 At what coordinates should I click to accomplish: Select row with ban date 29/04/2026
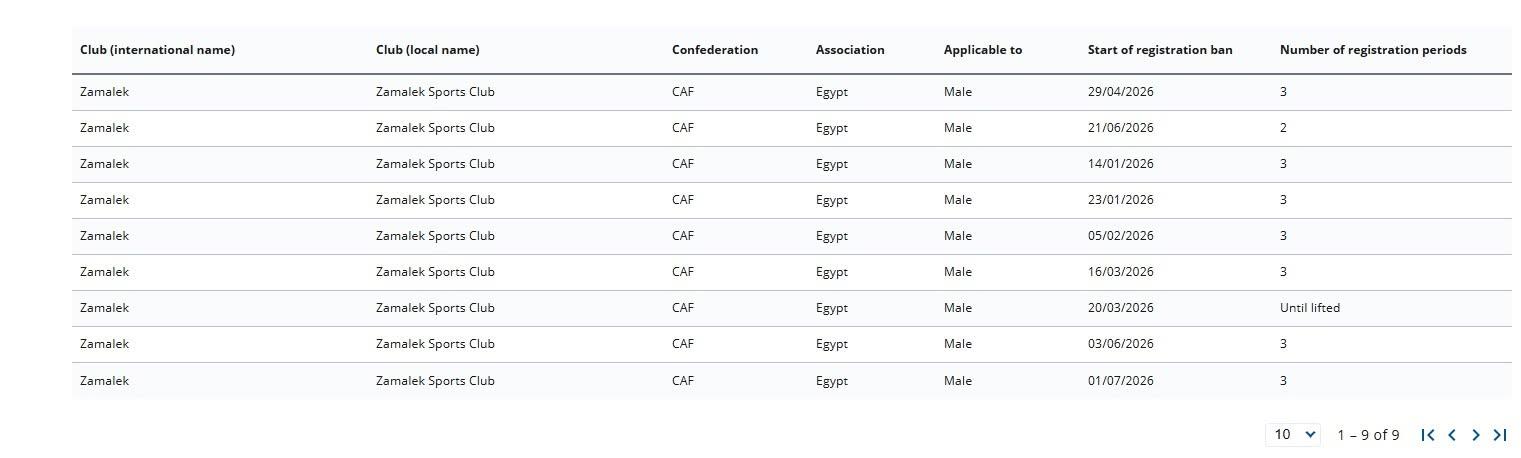click(x=792, y=92)
